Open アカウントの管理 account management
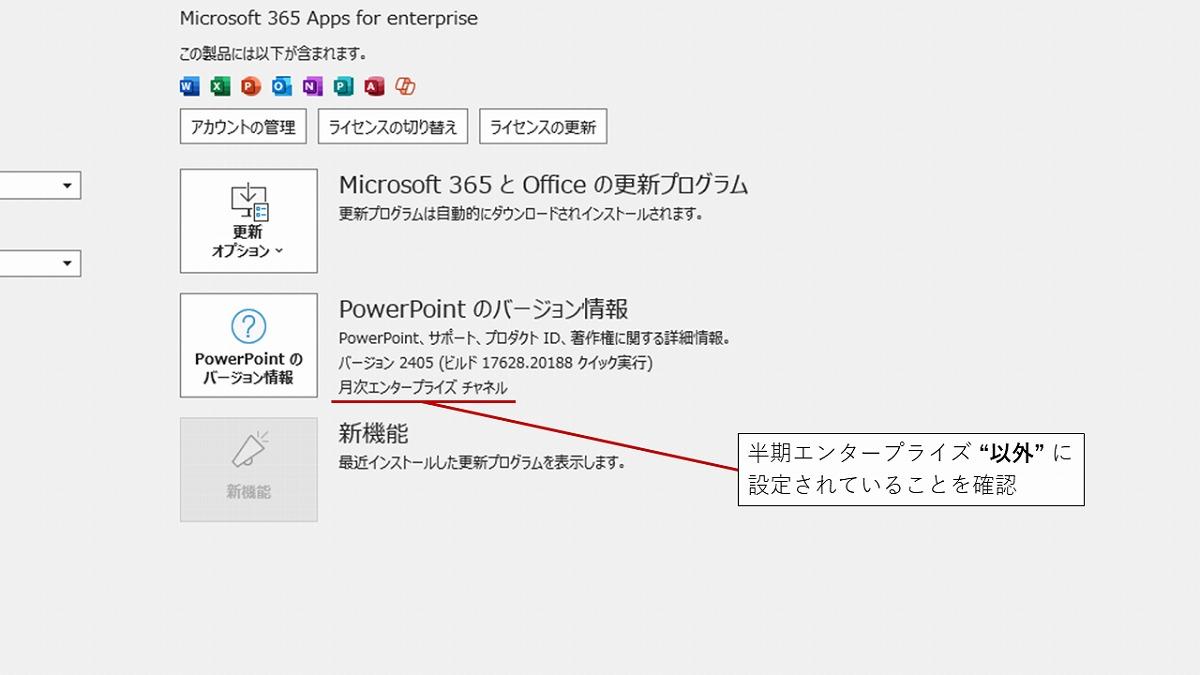 243,127
